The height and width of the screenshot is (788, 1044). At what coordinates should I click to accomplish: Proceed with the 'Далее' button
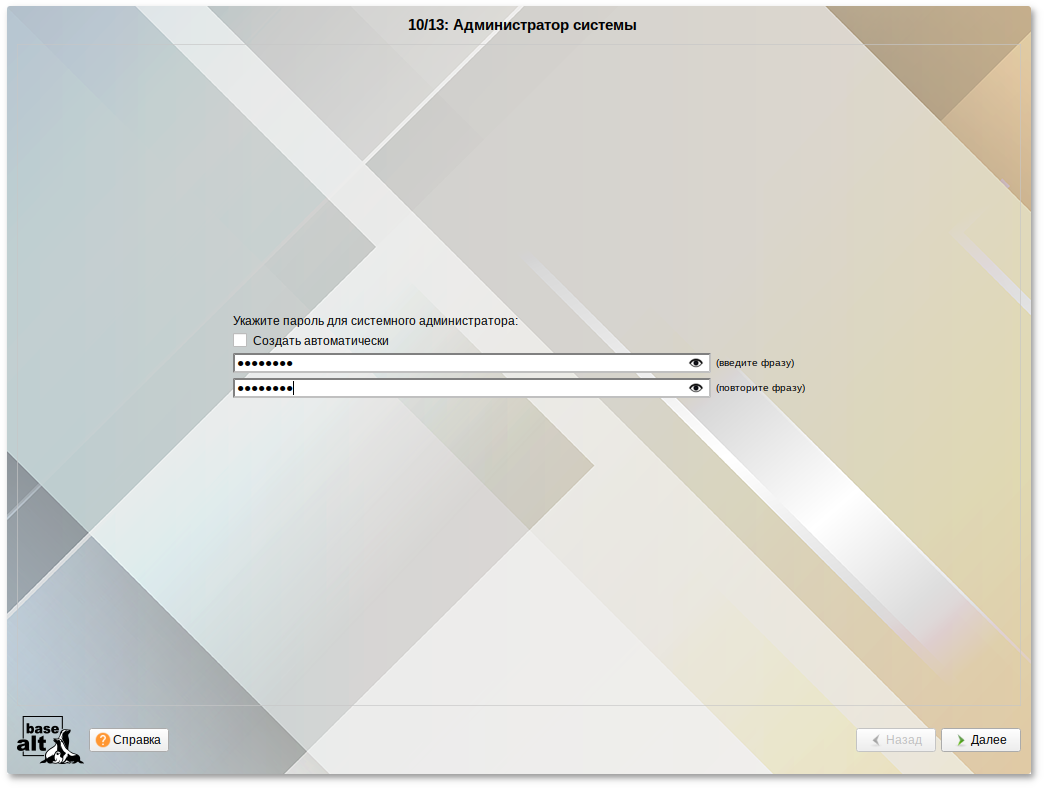click(980, 740)
